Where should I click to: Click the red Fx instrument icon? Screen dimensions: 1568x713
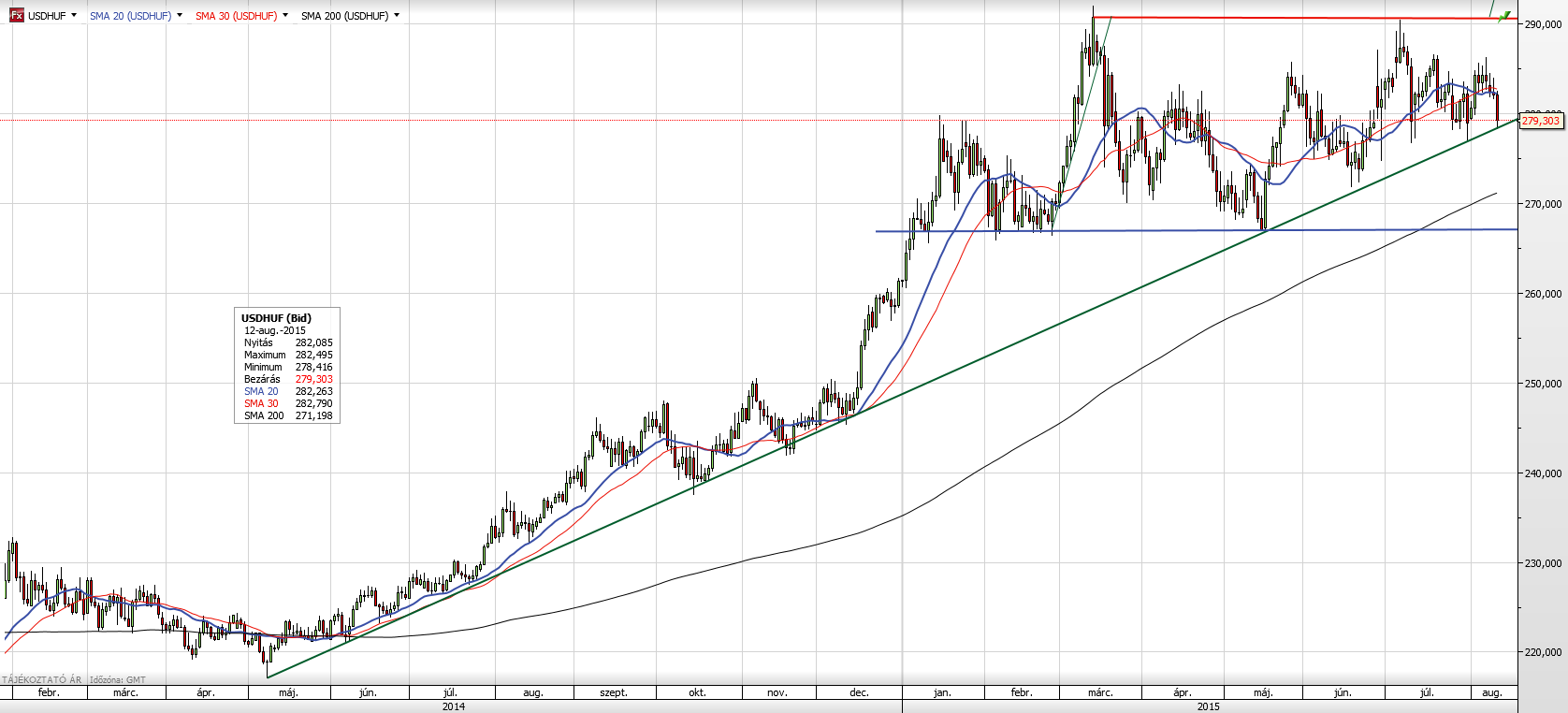pos(16,16)
